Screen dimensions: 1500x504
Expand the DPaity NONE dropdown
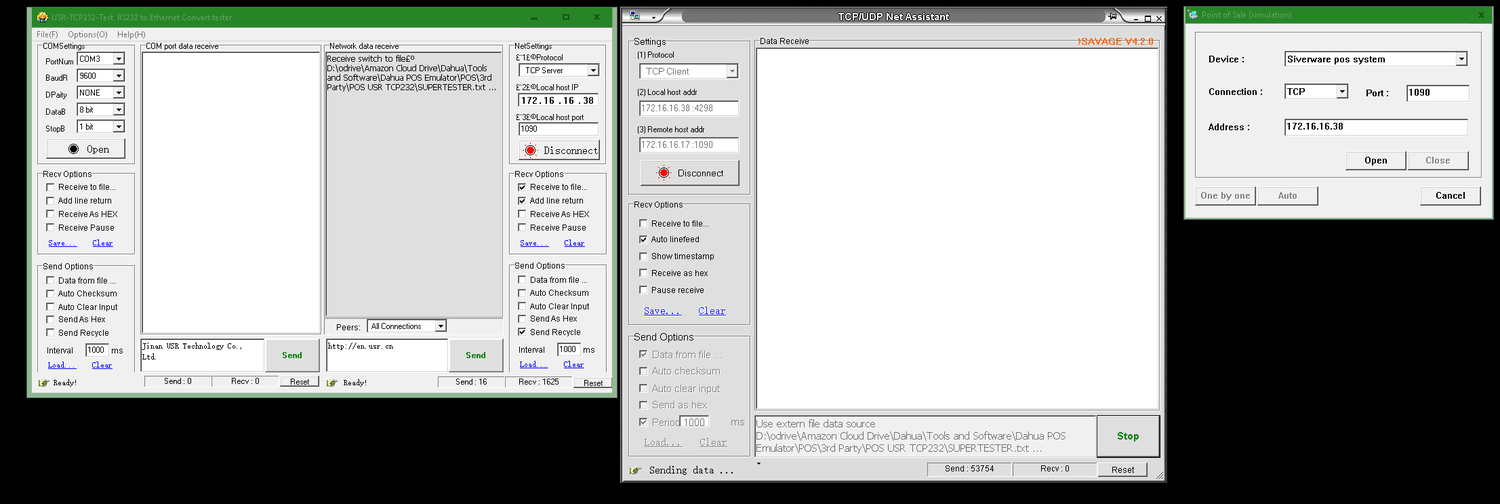pyautogui.click(x=119, y=93)
